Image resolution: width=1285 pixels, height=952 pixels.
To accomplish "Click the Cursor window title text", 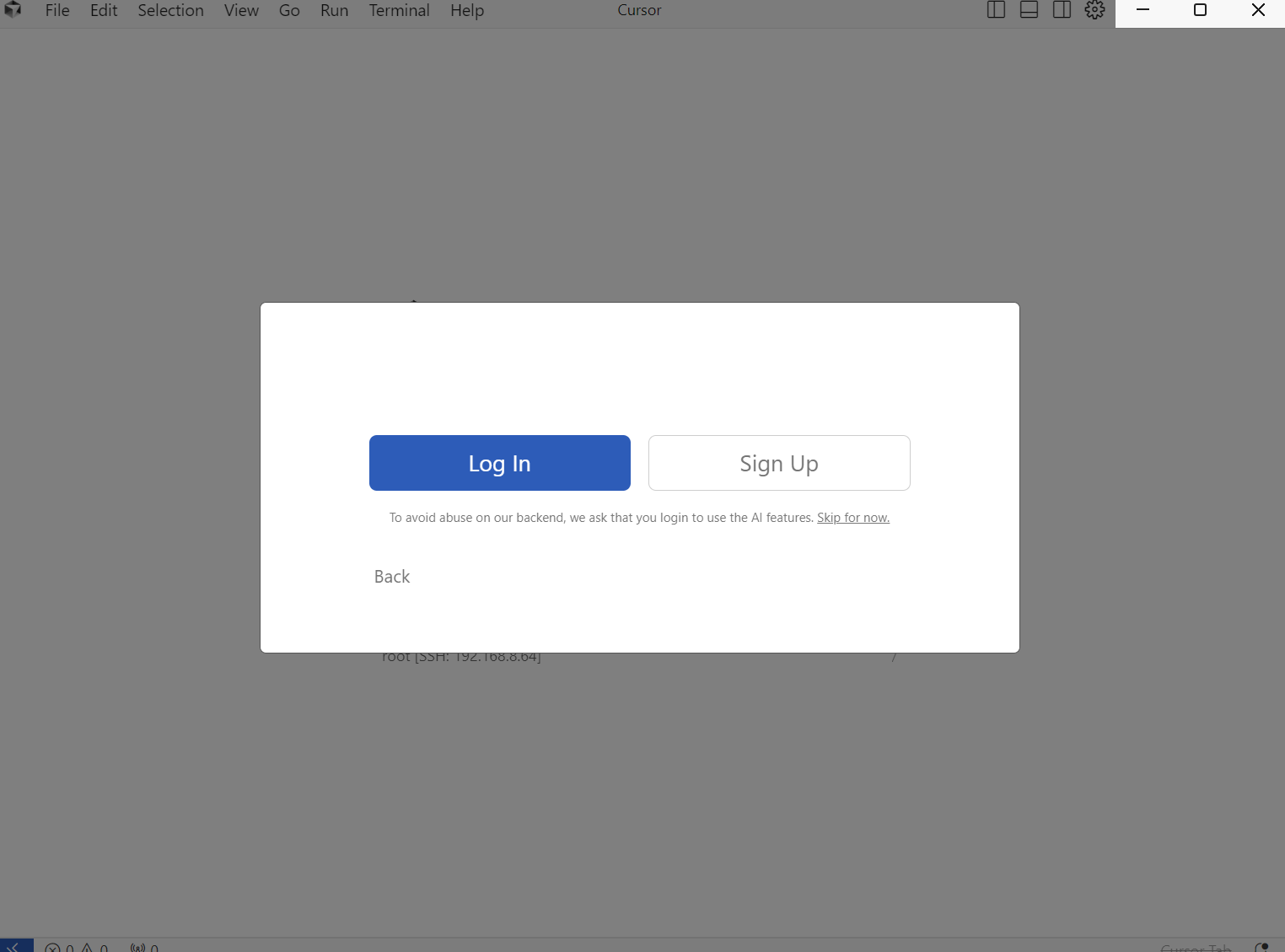I will pos(639,10).
